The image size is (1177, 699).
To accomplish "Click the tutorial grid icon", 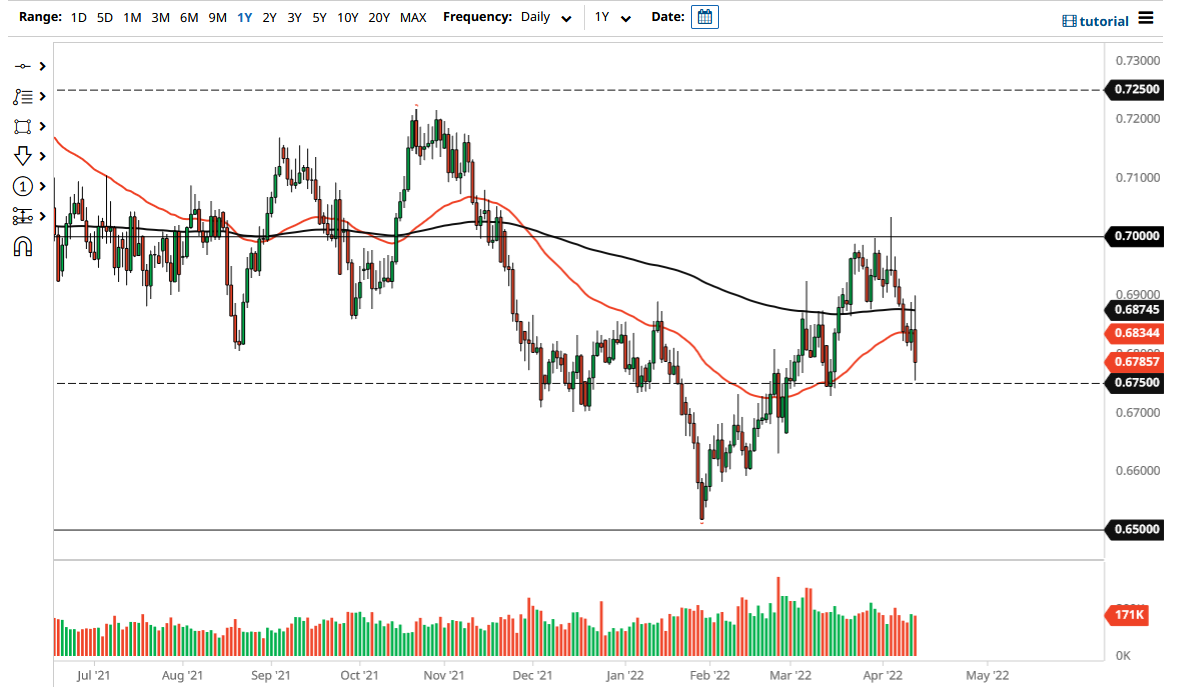I will pos(1070,20).
